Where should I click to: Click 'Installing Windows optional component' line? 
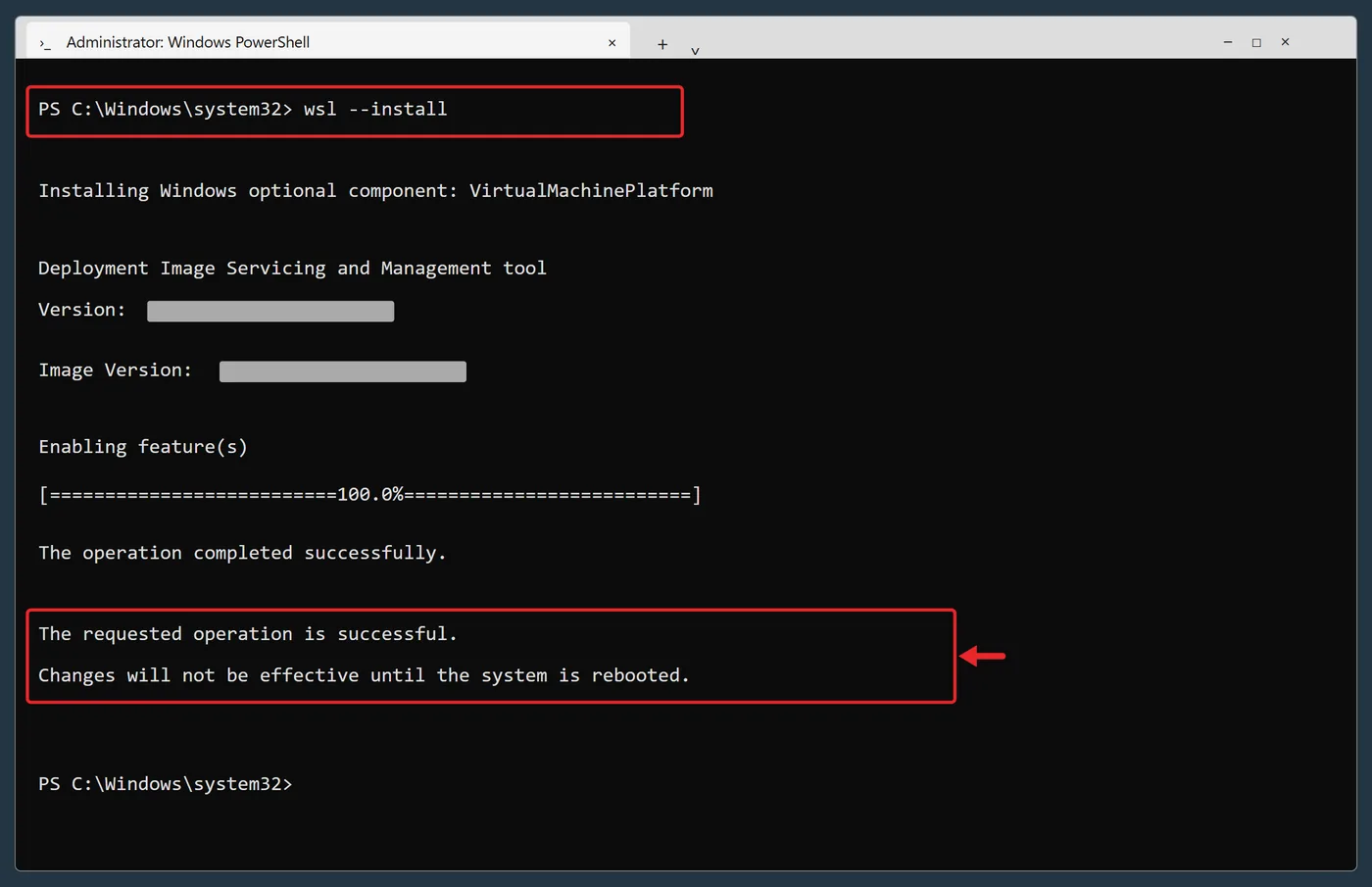[375, 190]
